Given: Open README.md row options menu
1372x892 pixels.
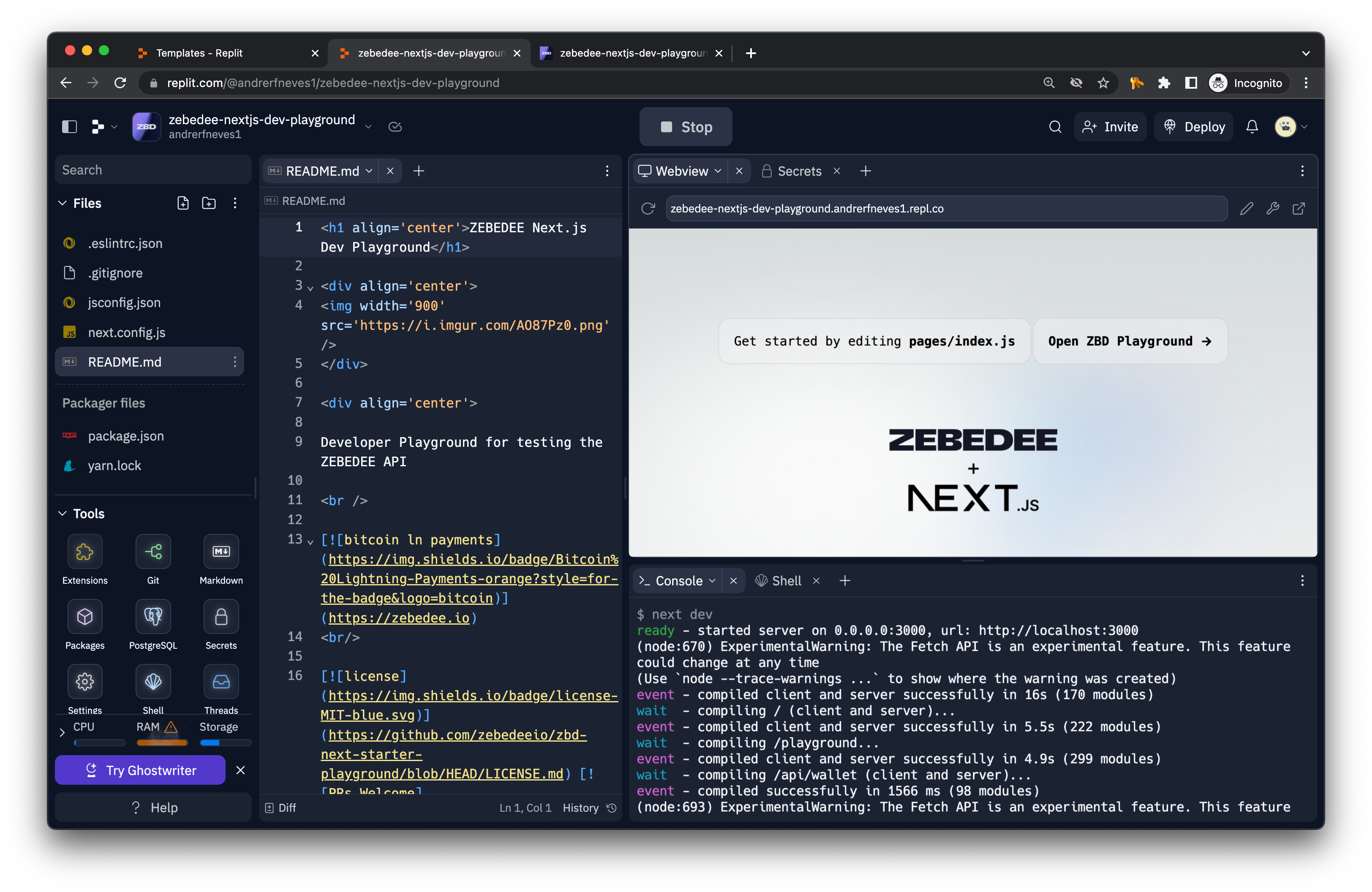Looking at the screenshot, I should click(x=234, y=361).
